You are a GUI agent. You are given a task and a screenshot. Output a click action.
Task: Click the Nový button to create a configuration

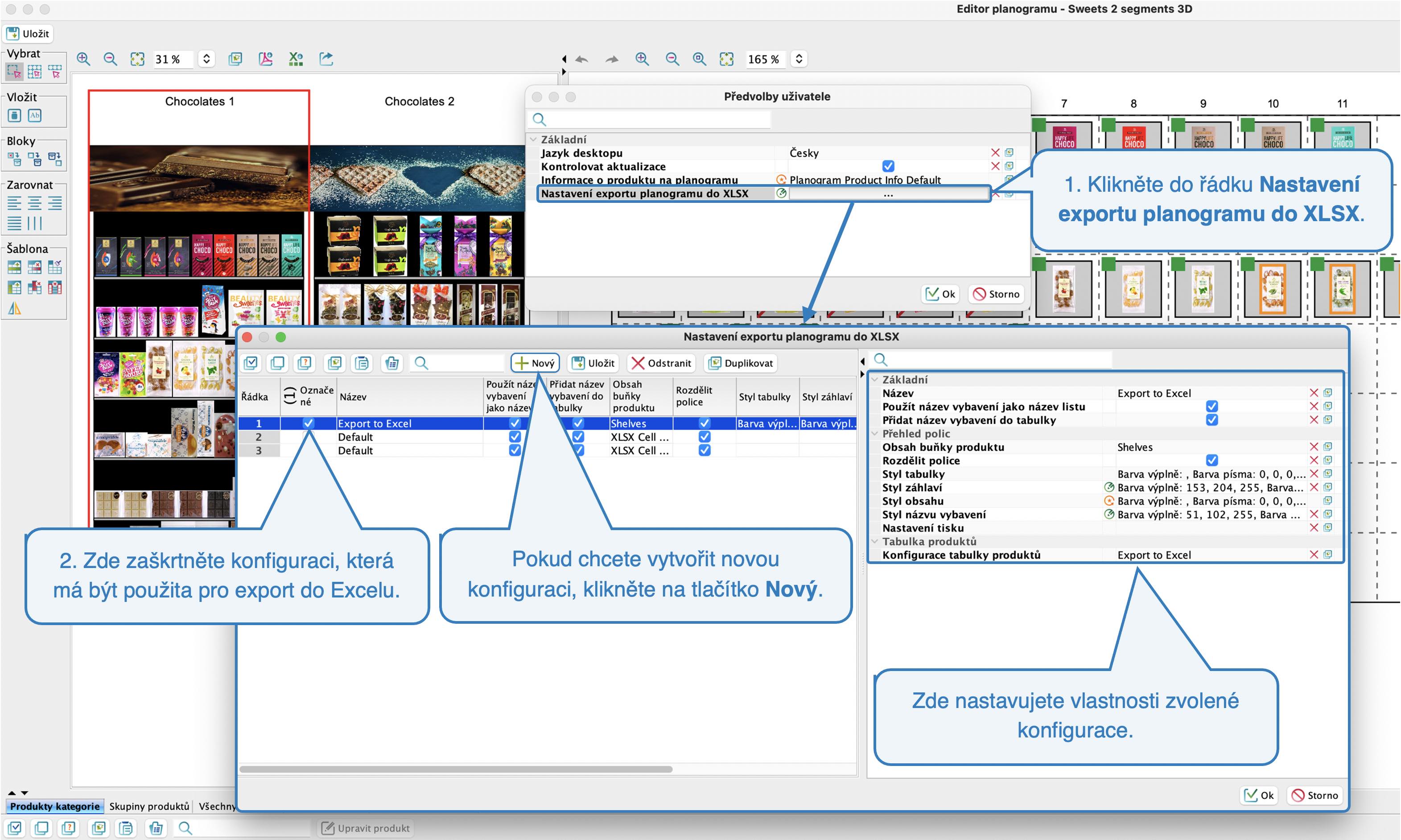pyautogui.click(x=535, y=363)
